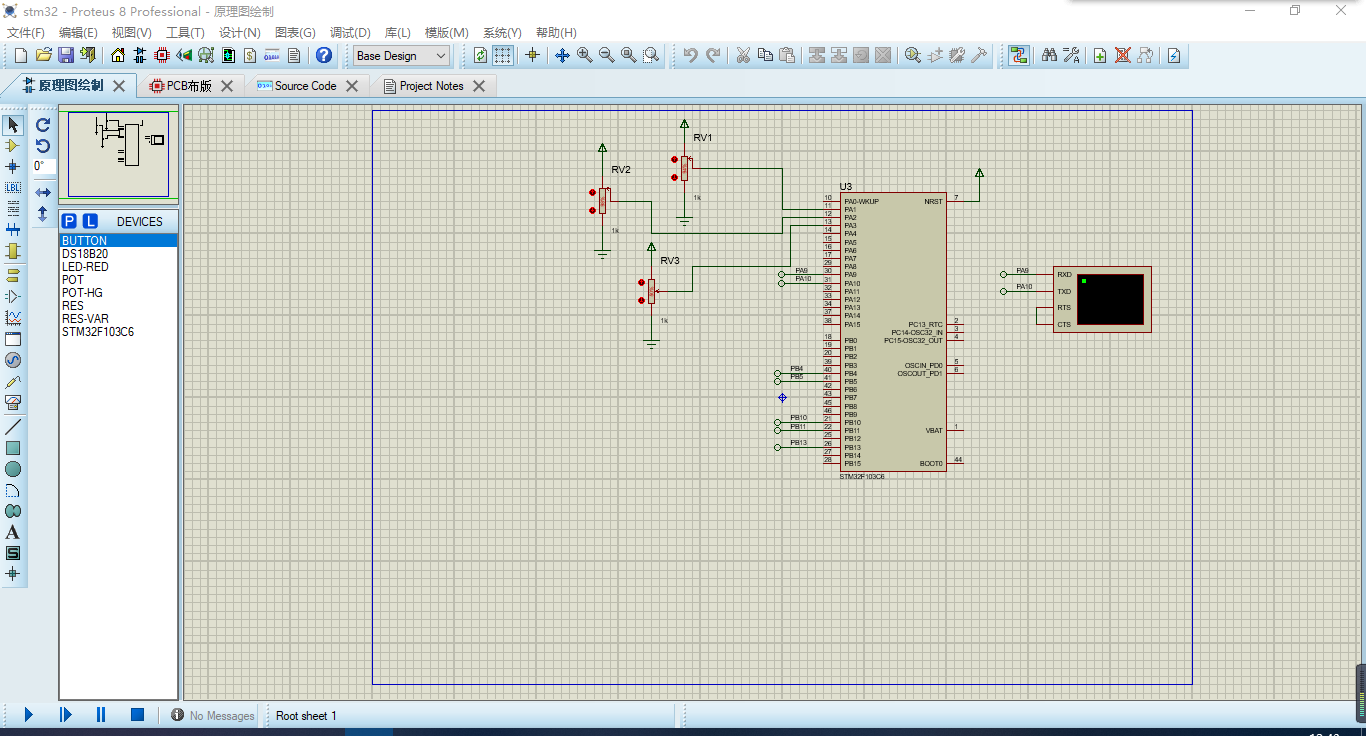Open the 3D Visualizer toolbar icon
Screen dimensions: 1366x736
(184, 55)
